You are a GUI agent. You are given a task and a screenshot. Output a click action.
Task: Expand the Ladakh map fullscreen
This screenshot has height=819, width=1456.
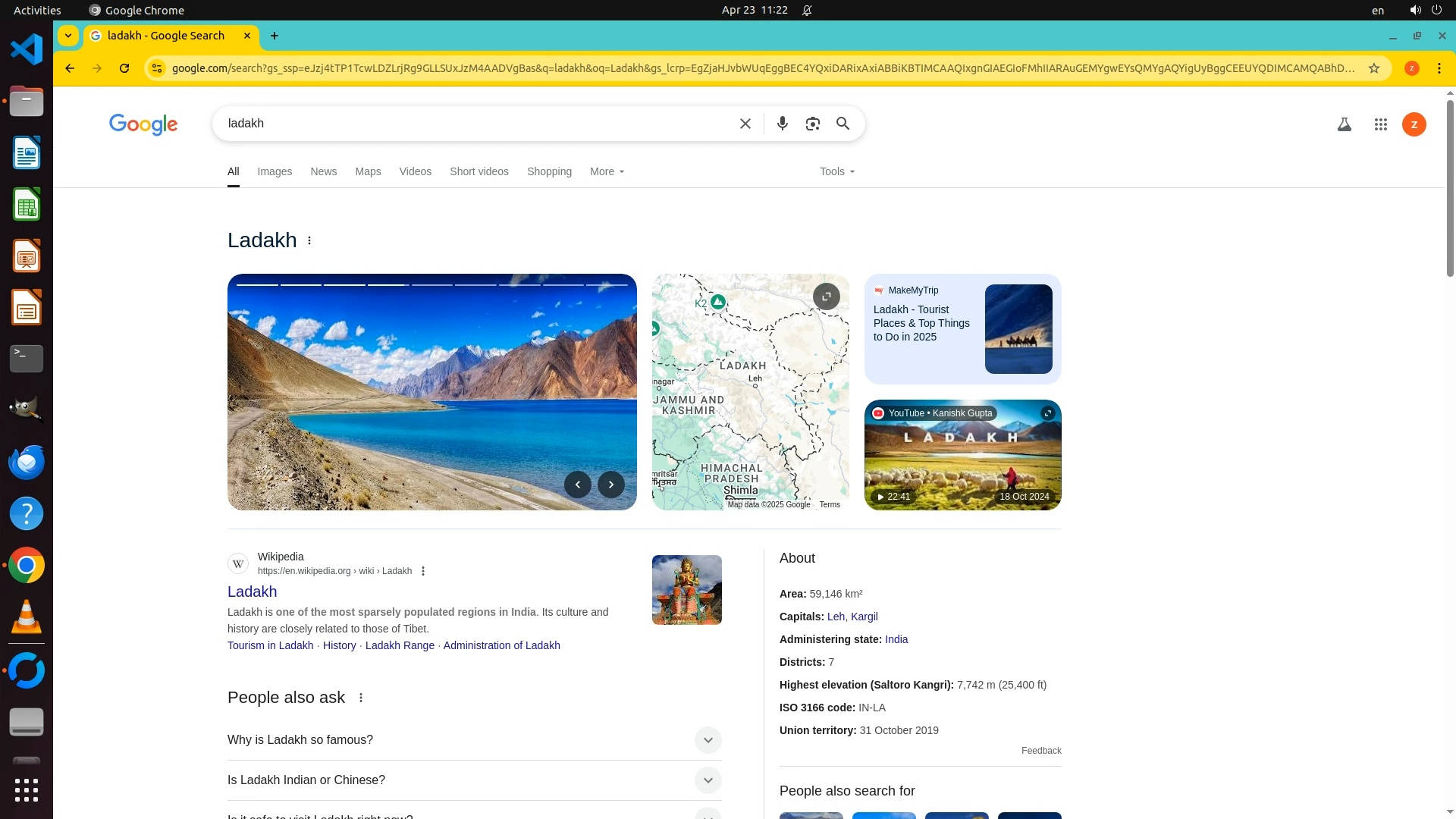pos(826,297)
